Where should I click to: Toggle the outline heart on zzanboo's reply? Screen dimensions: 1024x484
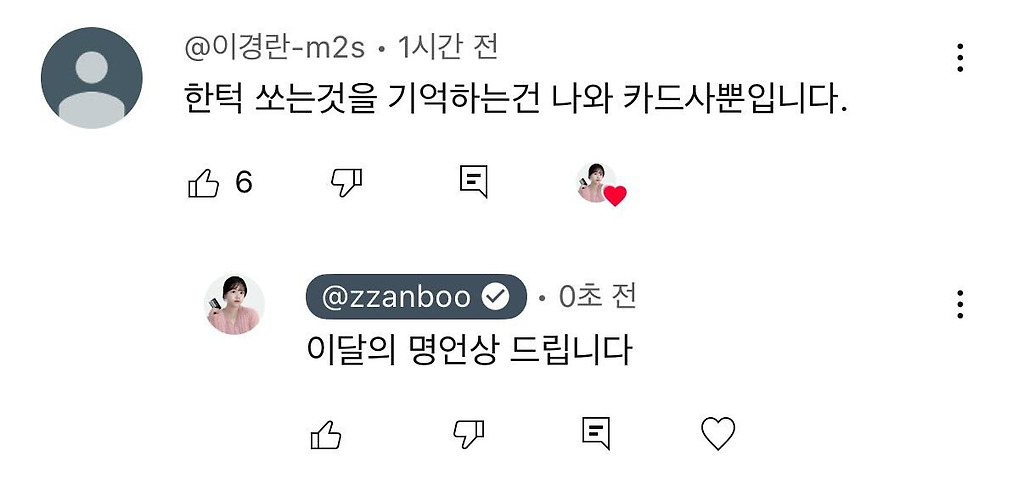718,434
